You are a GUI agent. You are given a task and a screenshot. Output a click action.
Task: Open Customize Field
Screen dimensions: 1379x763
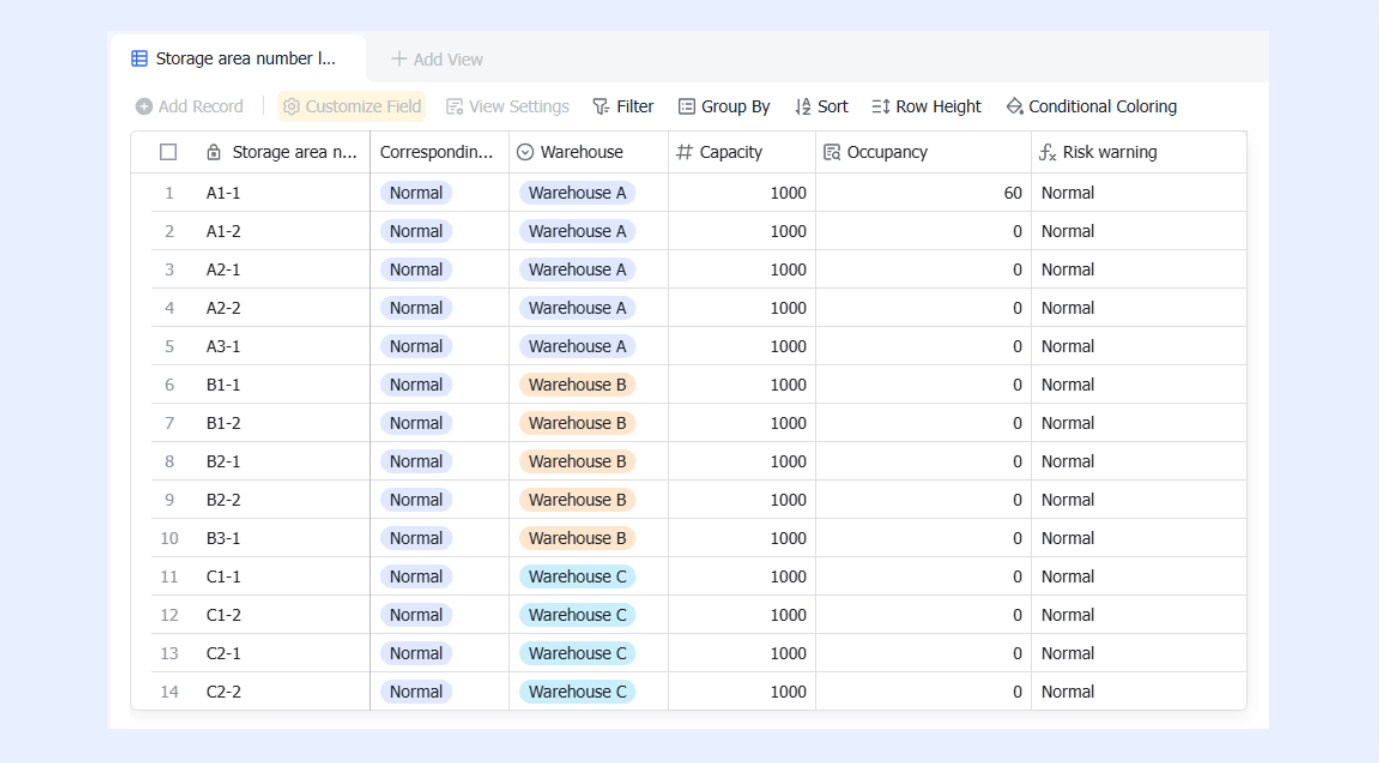[x=352, y=106]
